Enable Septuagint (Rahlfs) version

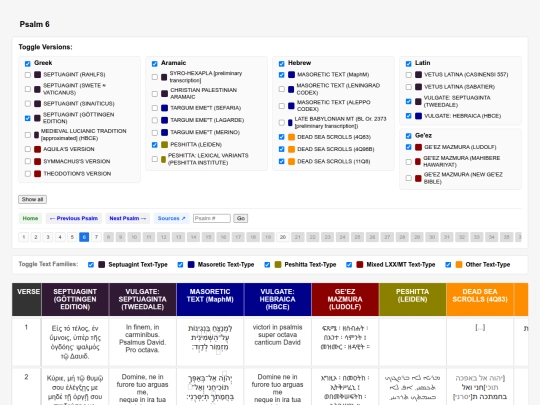28,75
